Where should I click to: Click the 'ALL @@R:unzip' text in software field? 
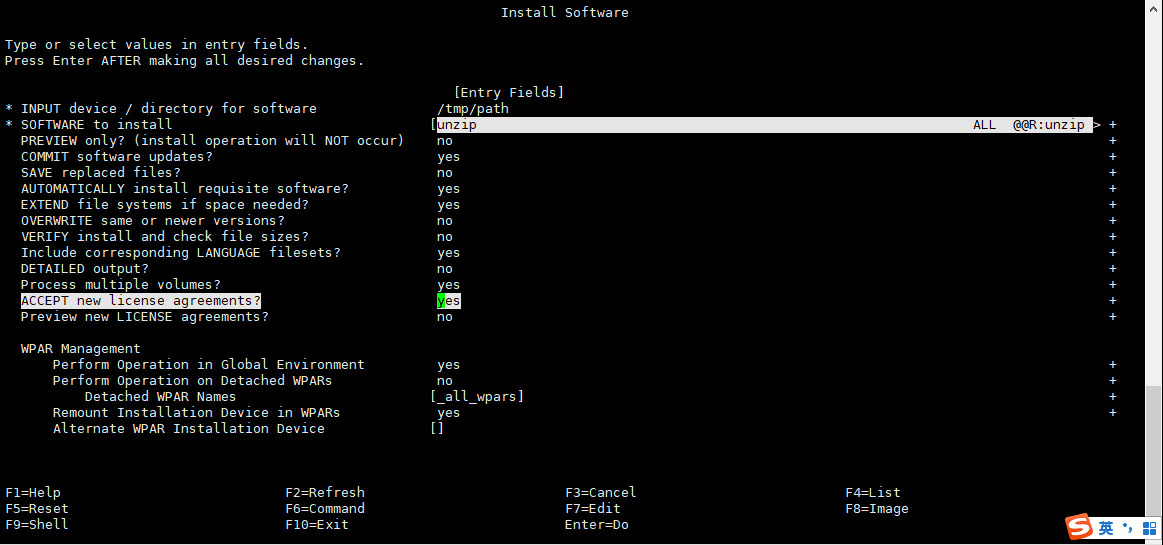coord(1029,125)
